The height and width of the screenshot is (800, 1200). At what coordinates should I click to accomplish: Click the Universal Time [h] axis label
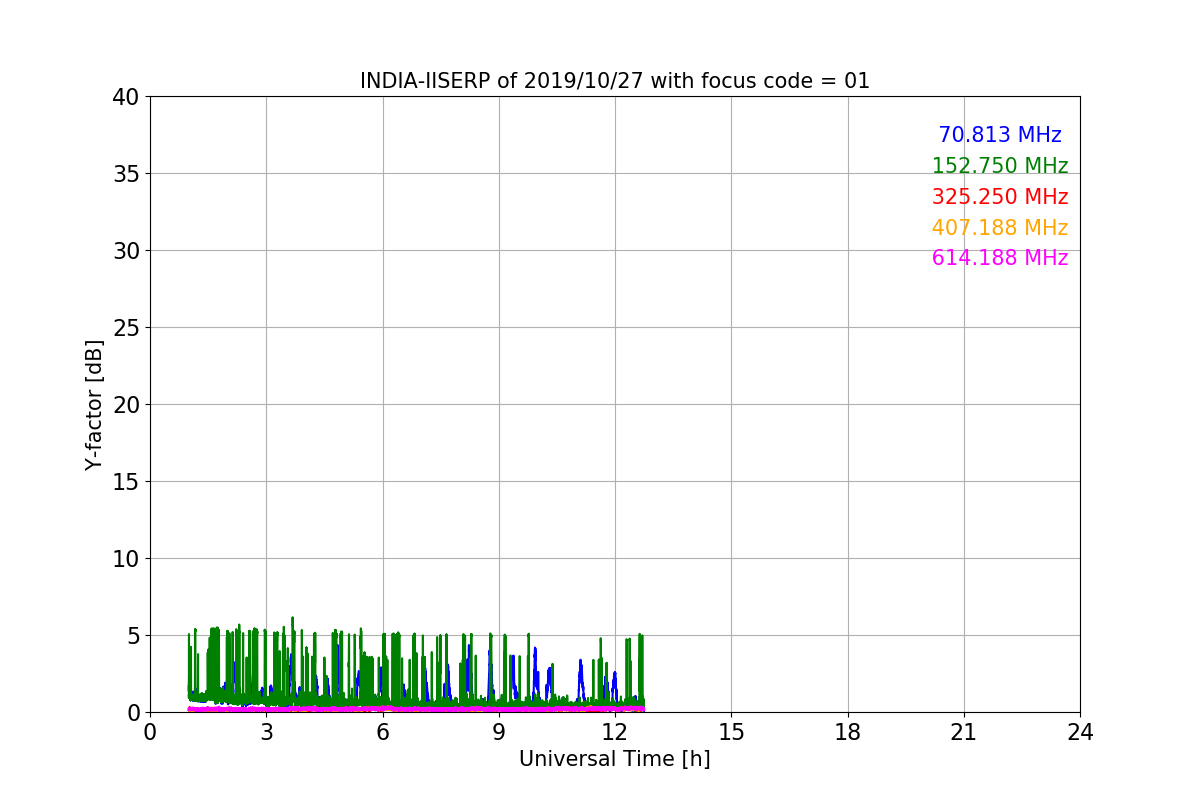[615, 759]
